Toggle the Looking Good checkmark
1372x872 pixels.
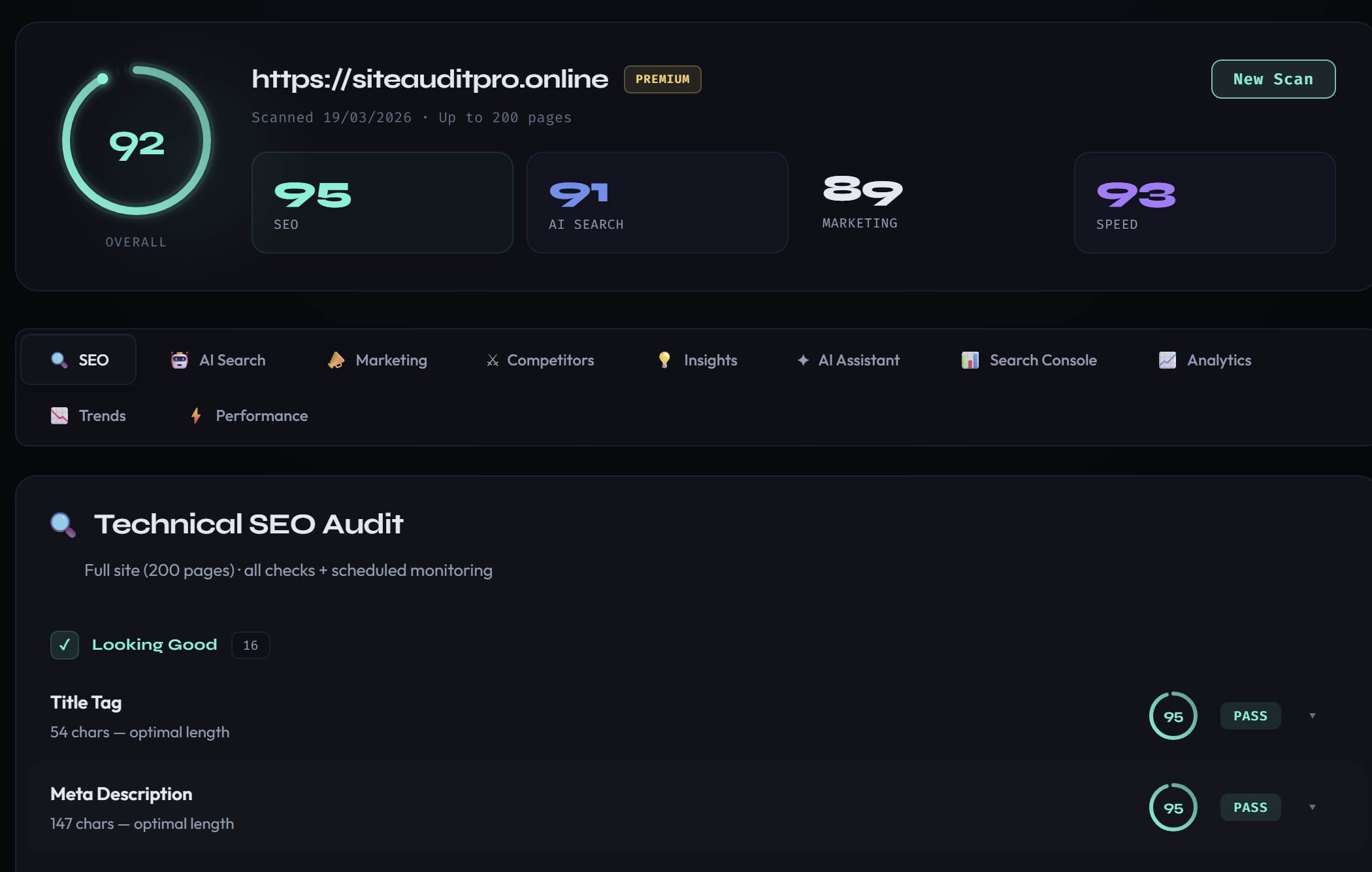click(64, 645)
